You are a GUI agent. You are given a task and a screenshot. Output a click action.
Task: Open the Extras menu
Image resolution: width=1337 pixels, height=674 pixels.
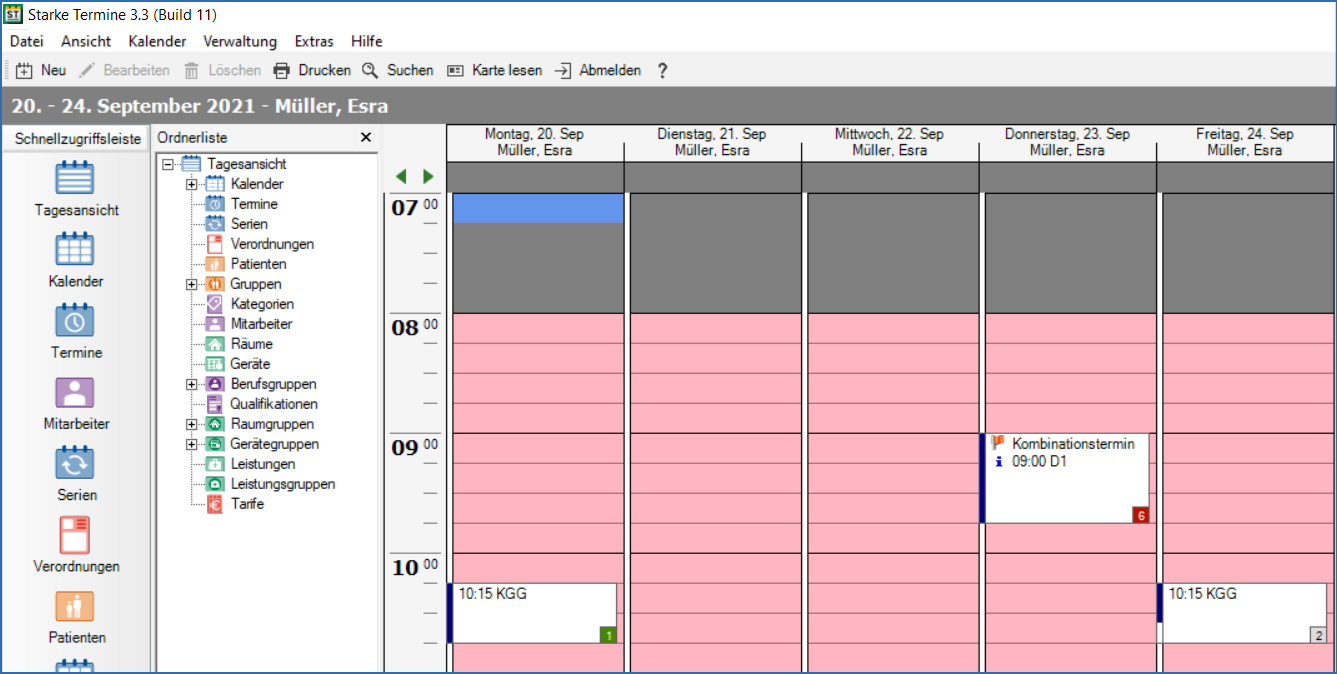pyautogui.click(x=314, y=41)
